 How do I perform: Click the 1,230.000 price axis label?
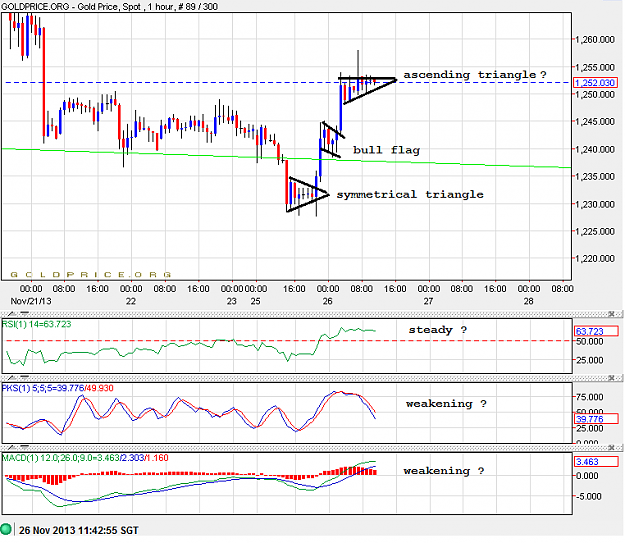click(x=595, y=204)
